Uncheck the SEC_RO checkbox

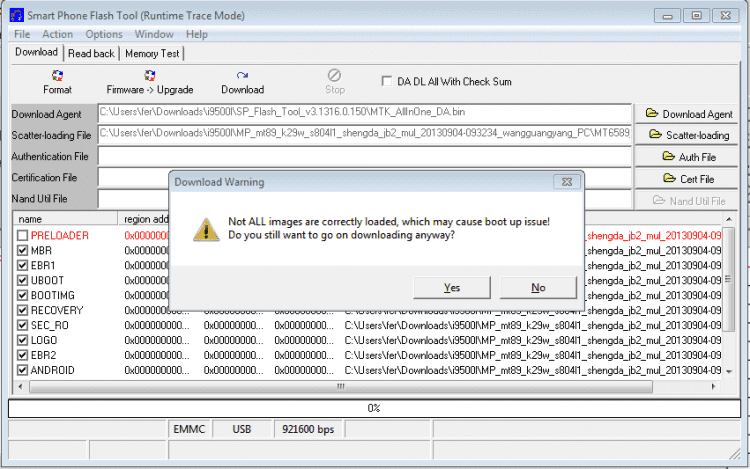22,325
